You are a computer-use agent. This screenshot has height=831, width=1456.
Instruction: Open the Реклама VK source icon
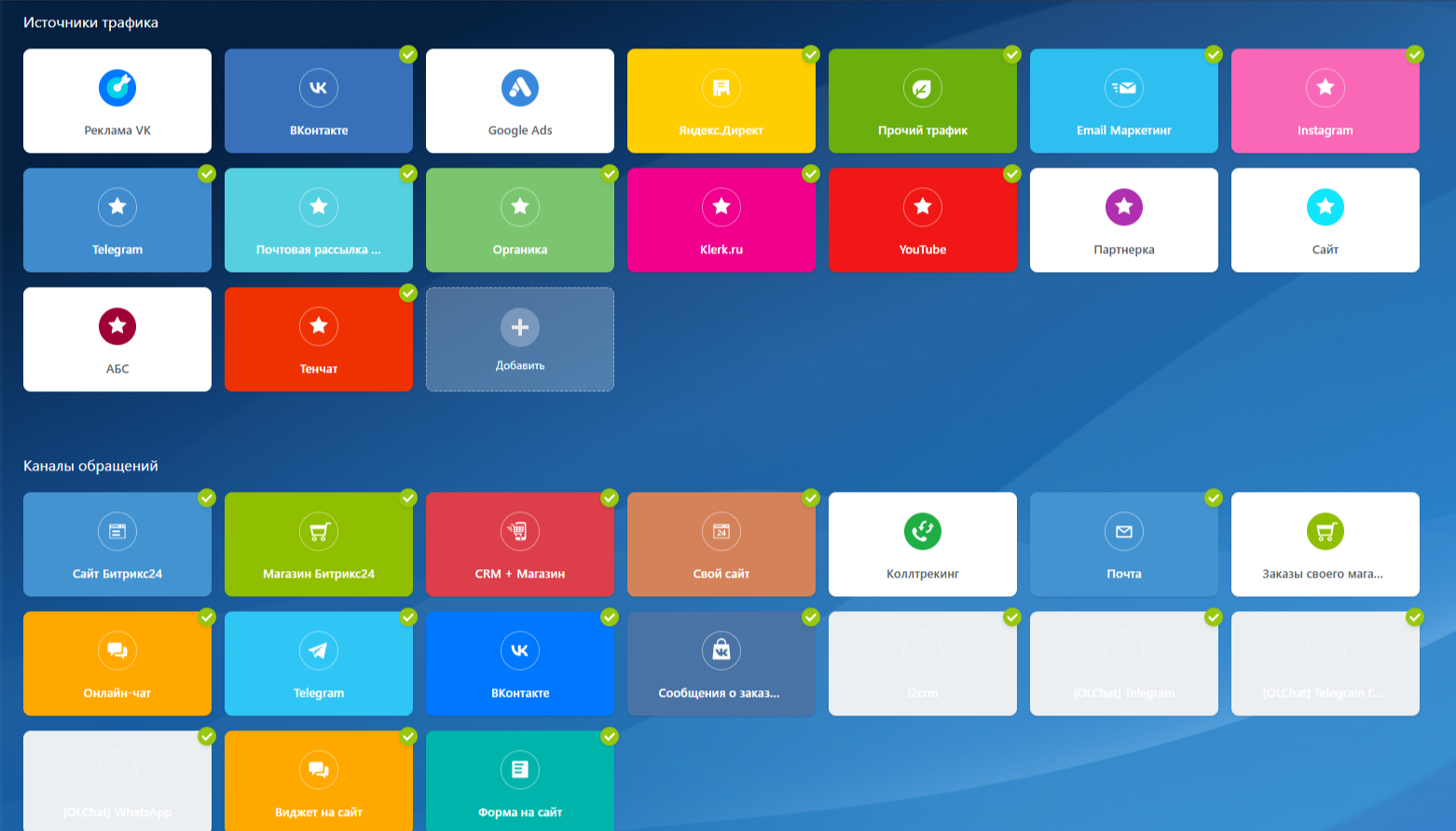(x=117, y=88)
